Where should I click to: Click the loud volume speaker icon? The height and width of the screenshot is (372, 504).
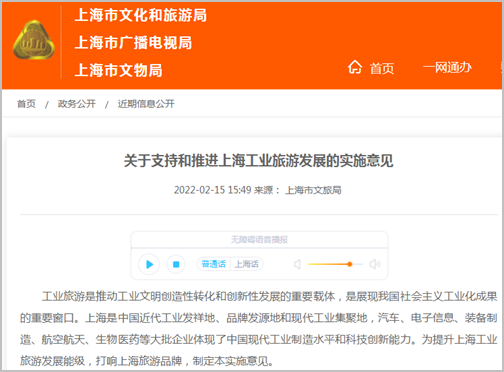[375, 264]
